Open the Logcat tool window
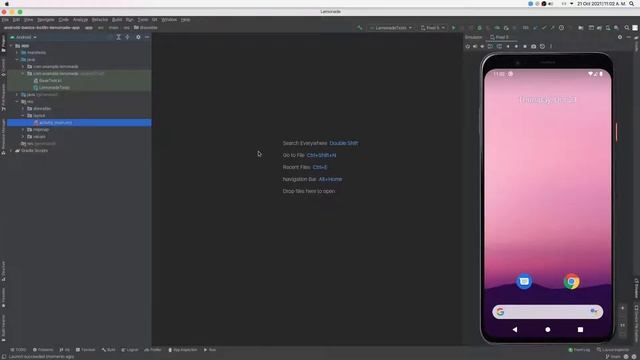640x360 pixels. [x=130, y=350]
